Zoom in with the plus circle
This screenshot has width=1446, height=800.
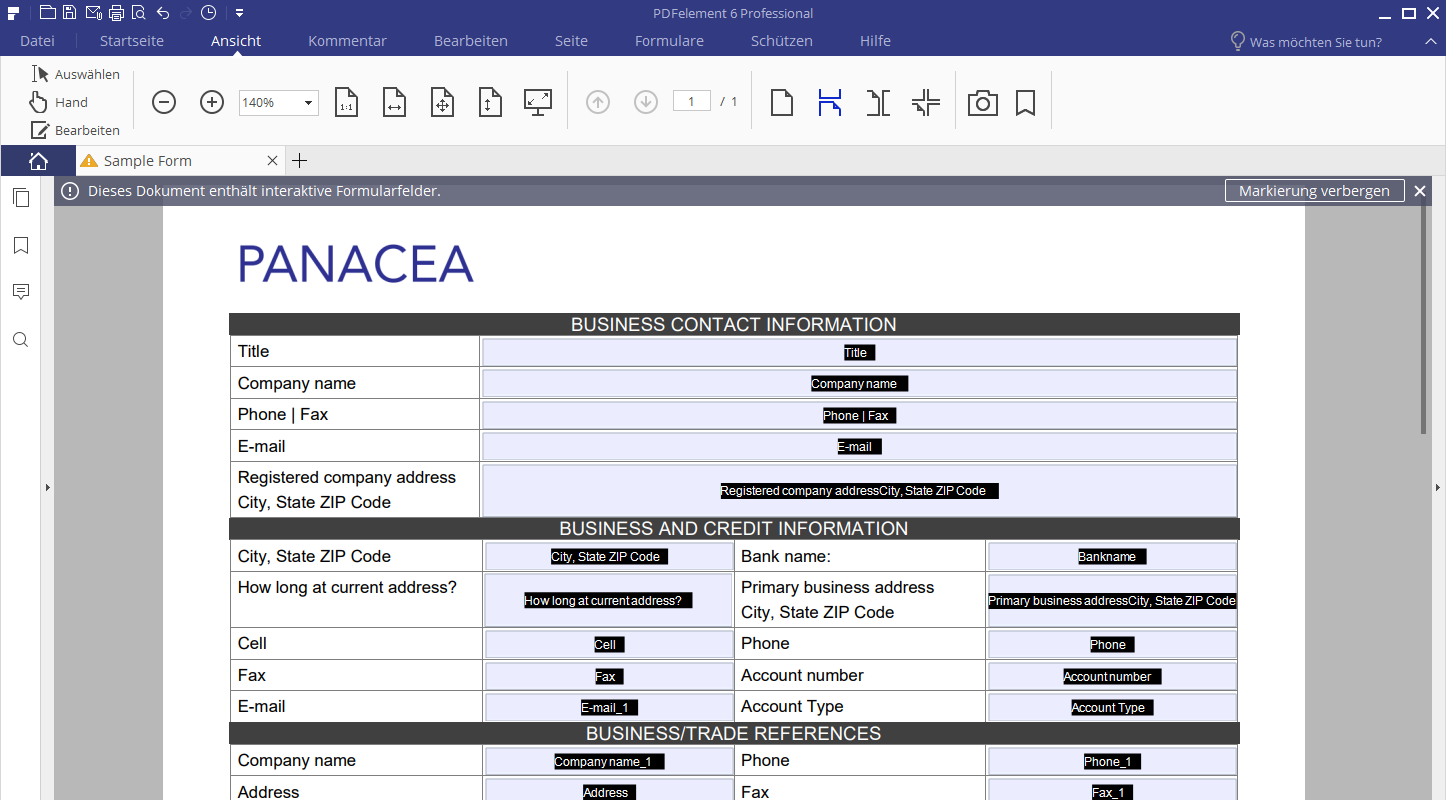(212, 102)
